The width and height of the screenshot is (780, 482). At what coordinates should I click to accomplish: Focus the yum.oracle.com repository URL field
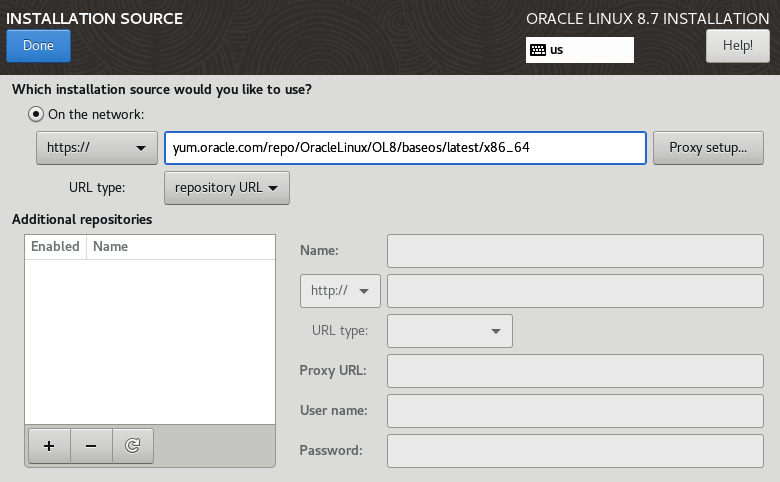[x=405, y=148]
